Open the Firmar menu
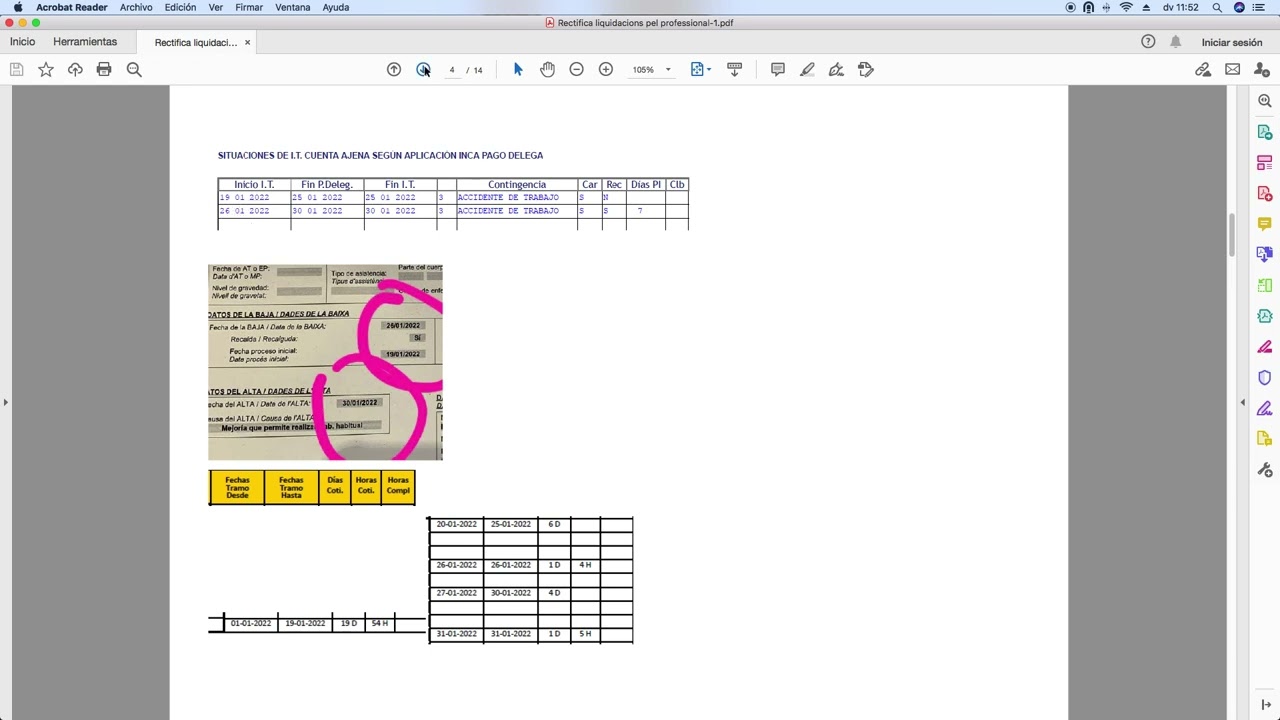 pos(248,7)
